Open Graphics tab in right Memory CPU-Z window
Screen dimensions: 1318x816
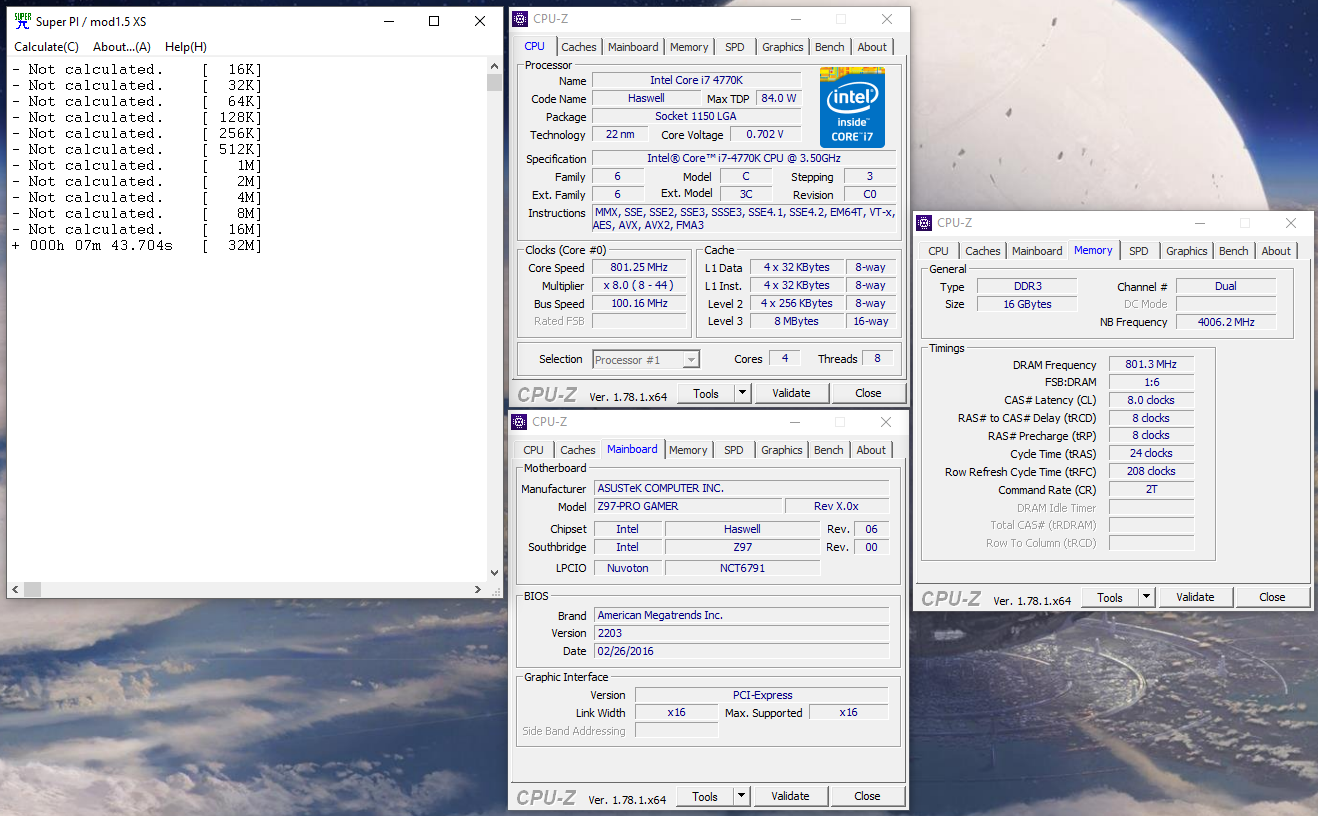1187,251
